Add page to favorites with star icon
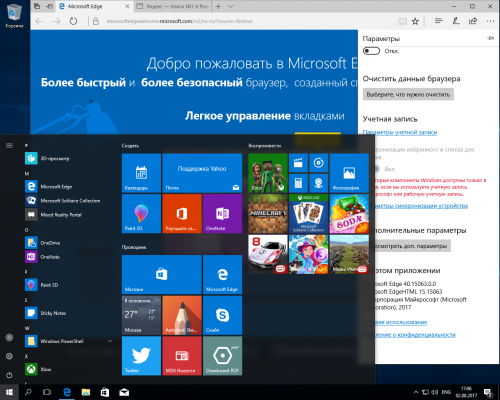The image size is (500, 400). click(415, 21)
